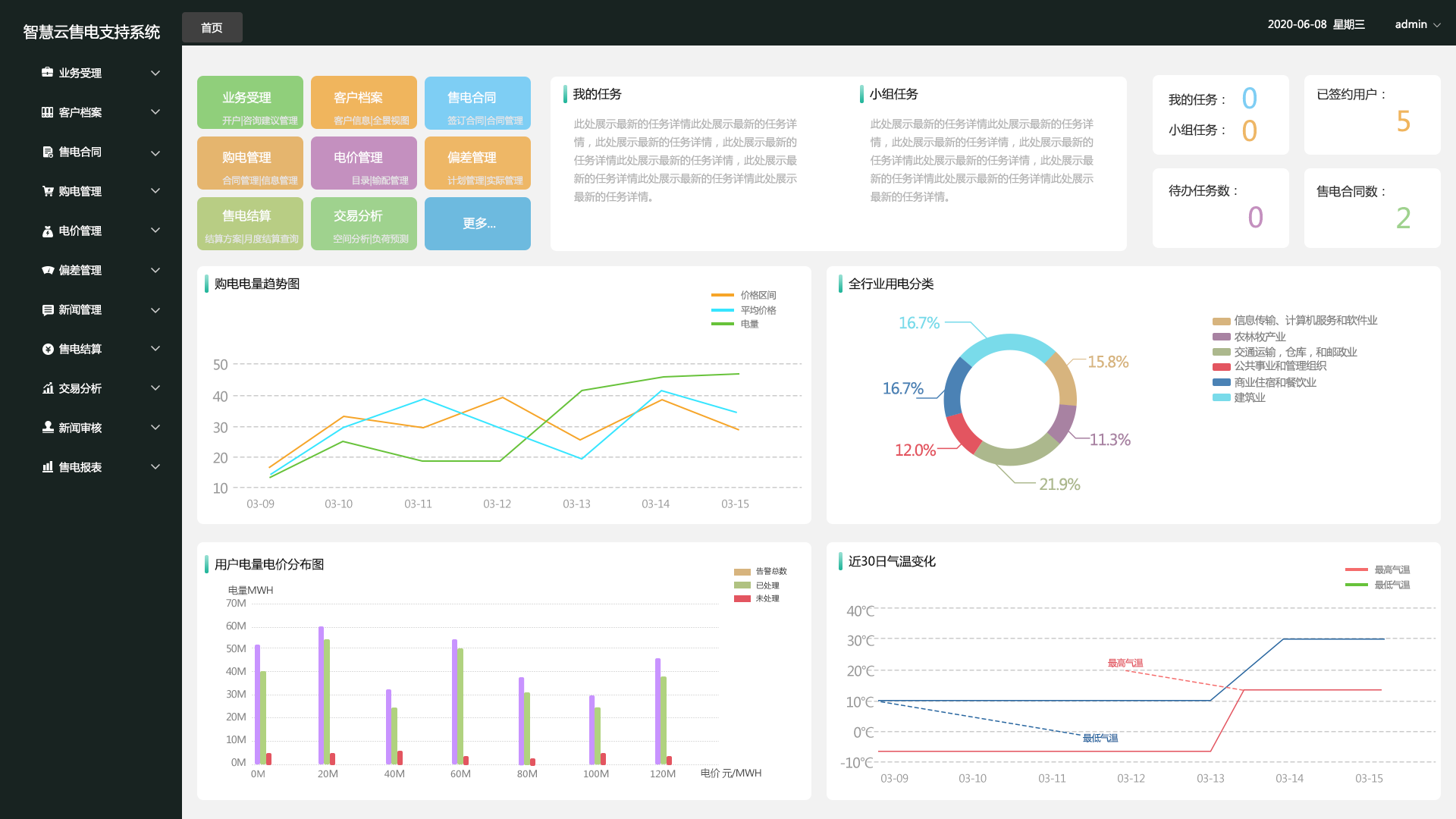Expand the 售电报表 sidebar menu chevron
Viewport: 1456px width, 819px height.
pyautogui.click(x=155, y=467)
